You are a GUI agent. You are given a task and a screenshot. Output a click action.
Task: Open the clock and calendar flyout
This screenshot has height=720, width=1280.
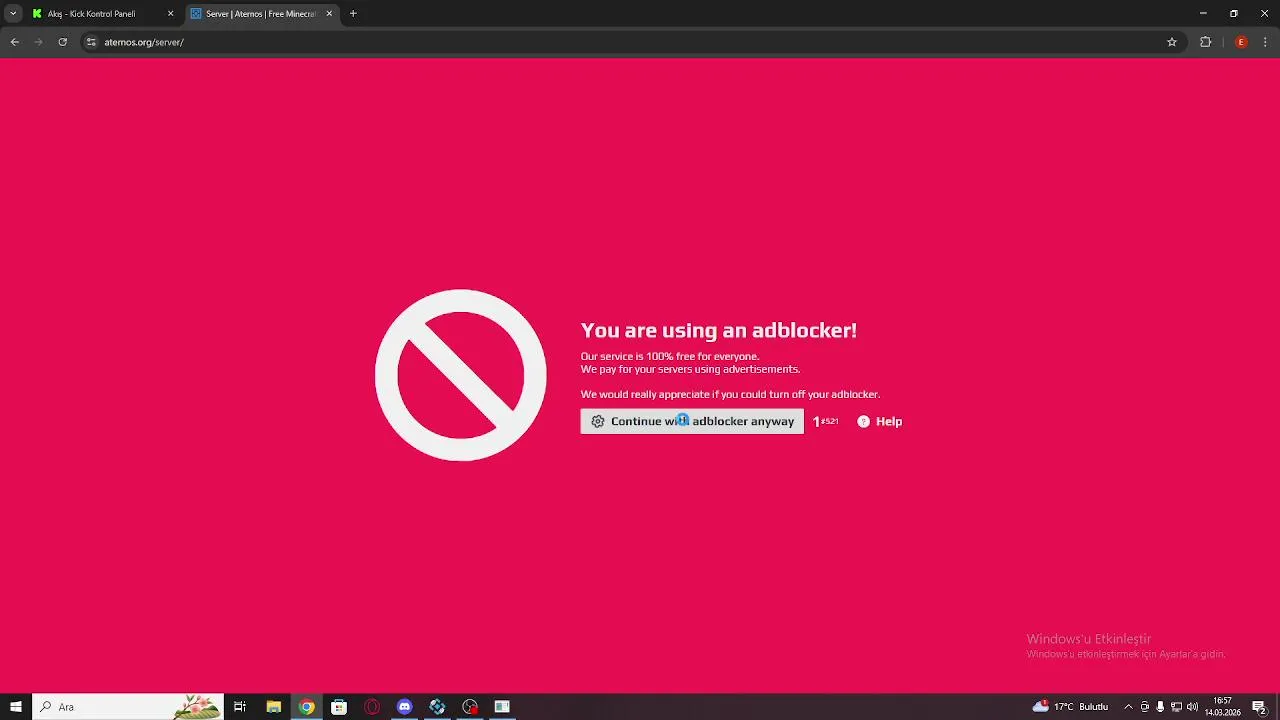point(1222,707)
